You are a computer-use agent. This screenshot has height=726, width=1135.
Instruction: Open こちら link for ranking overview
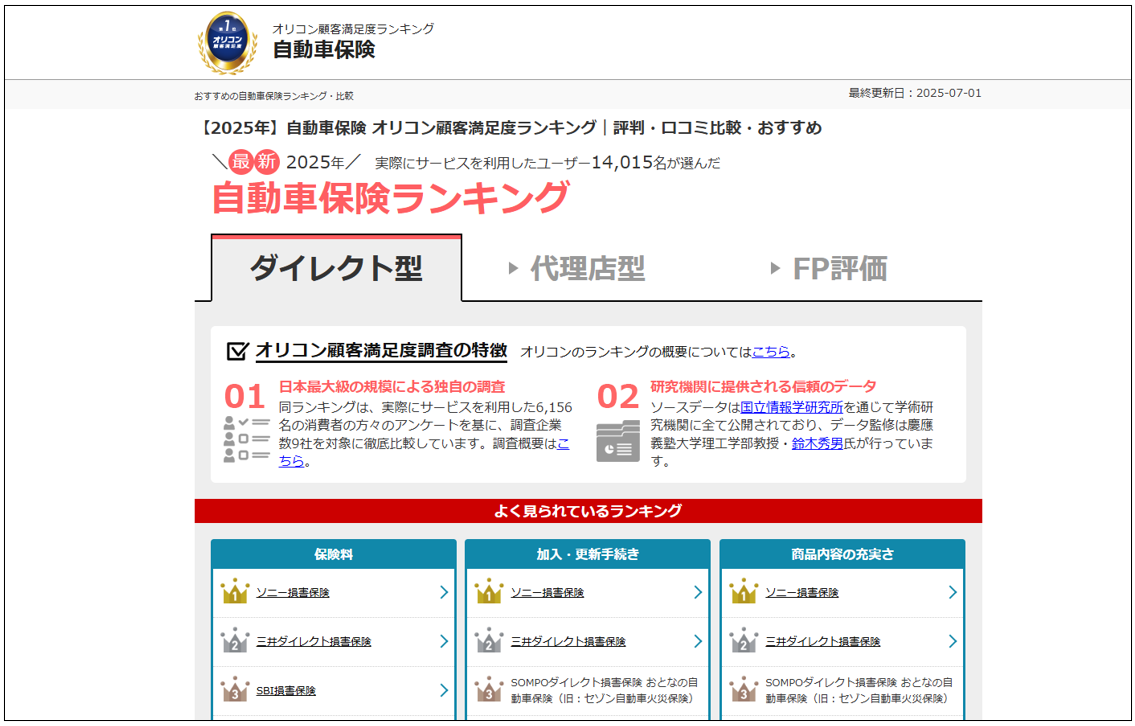pos(771,353)
